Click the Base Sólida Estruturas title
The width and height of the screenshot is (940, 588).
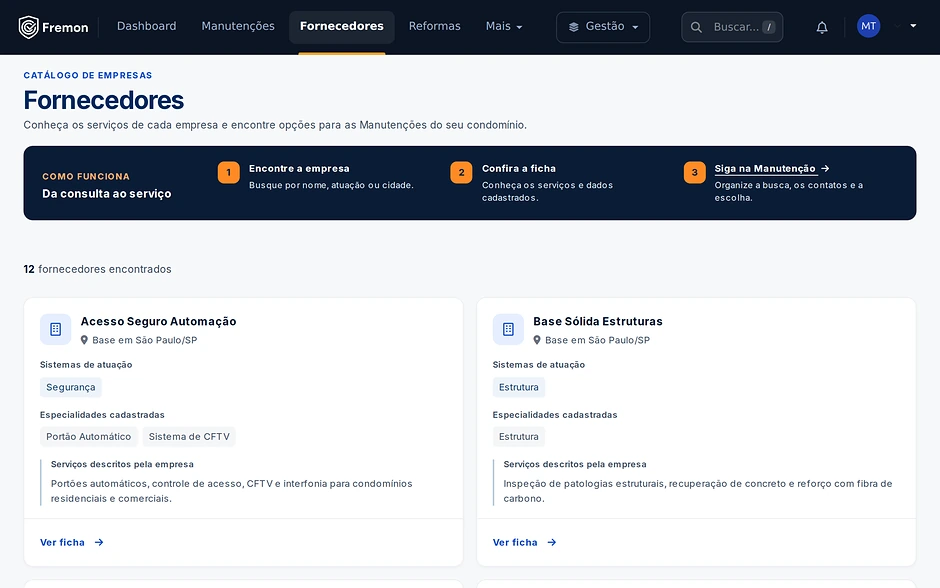pos(598,321)
